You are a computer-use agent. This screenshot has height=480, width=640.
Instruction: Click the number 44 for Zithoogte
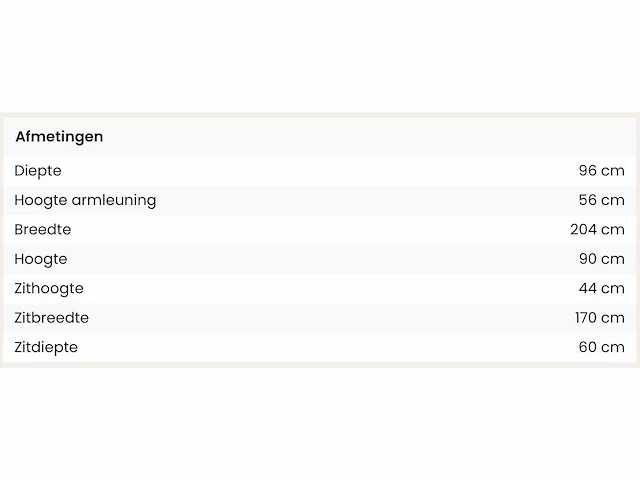pyautogui.click(x=587, y=288)
